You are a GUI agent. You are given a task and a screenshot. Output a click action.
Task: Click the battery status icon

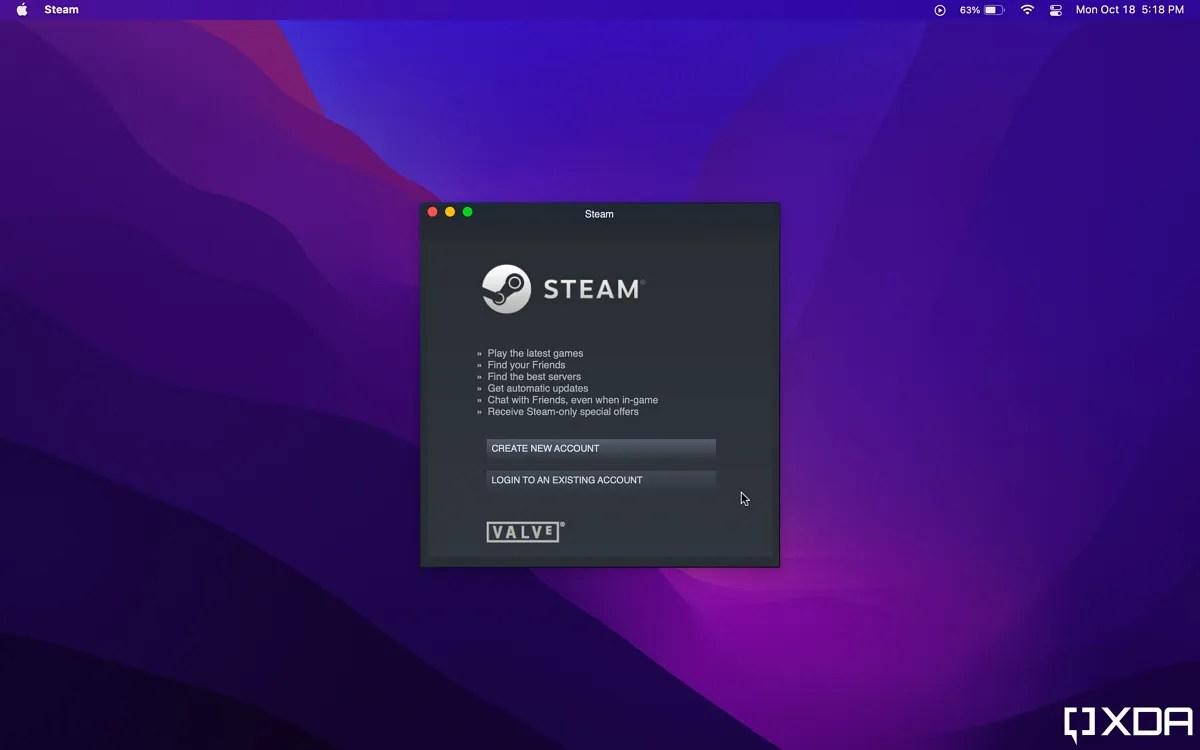tap(994, 10)
